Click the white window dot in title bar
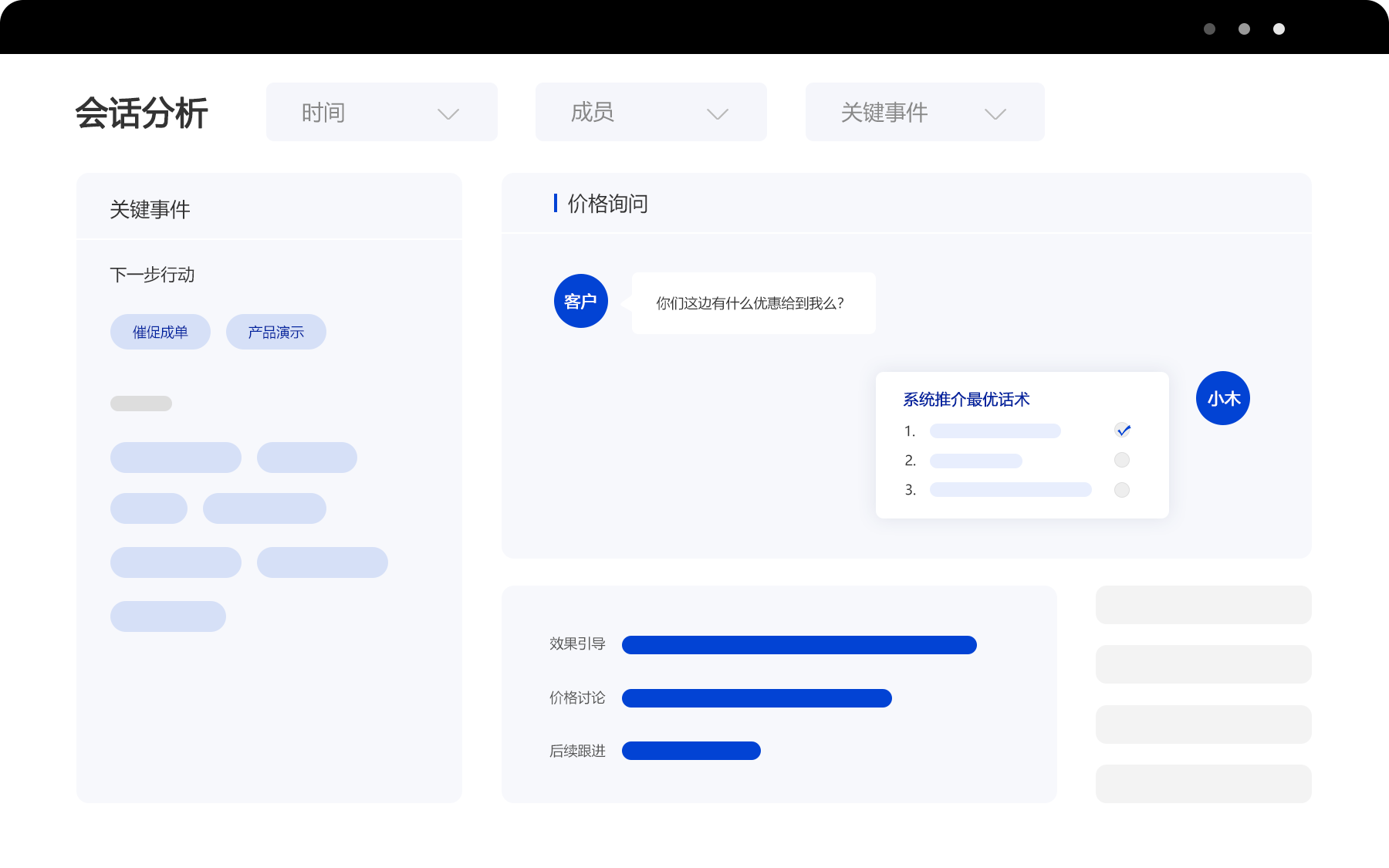The width and height of the screenshot is (1389, 868). [x=1279, y=29]
